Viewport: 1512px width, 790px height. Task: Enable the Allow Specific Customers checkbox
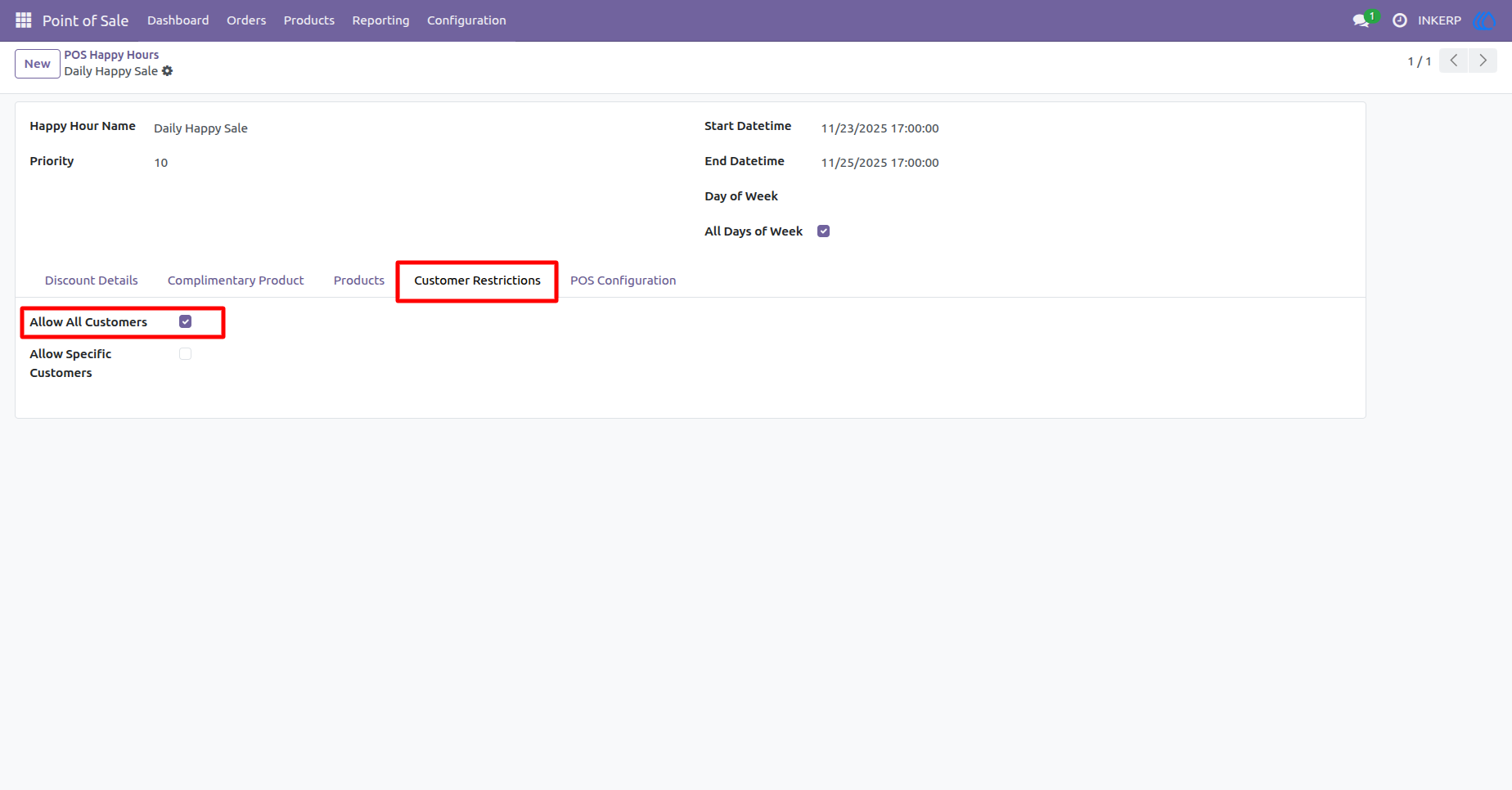click(x=186, y=353)
